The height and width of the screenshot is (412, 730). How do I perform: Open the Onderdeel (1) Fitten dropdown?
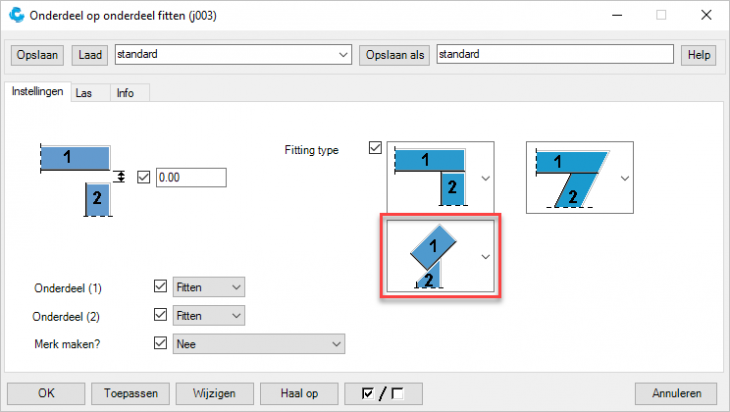208,287
